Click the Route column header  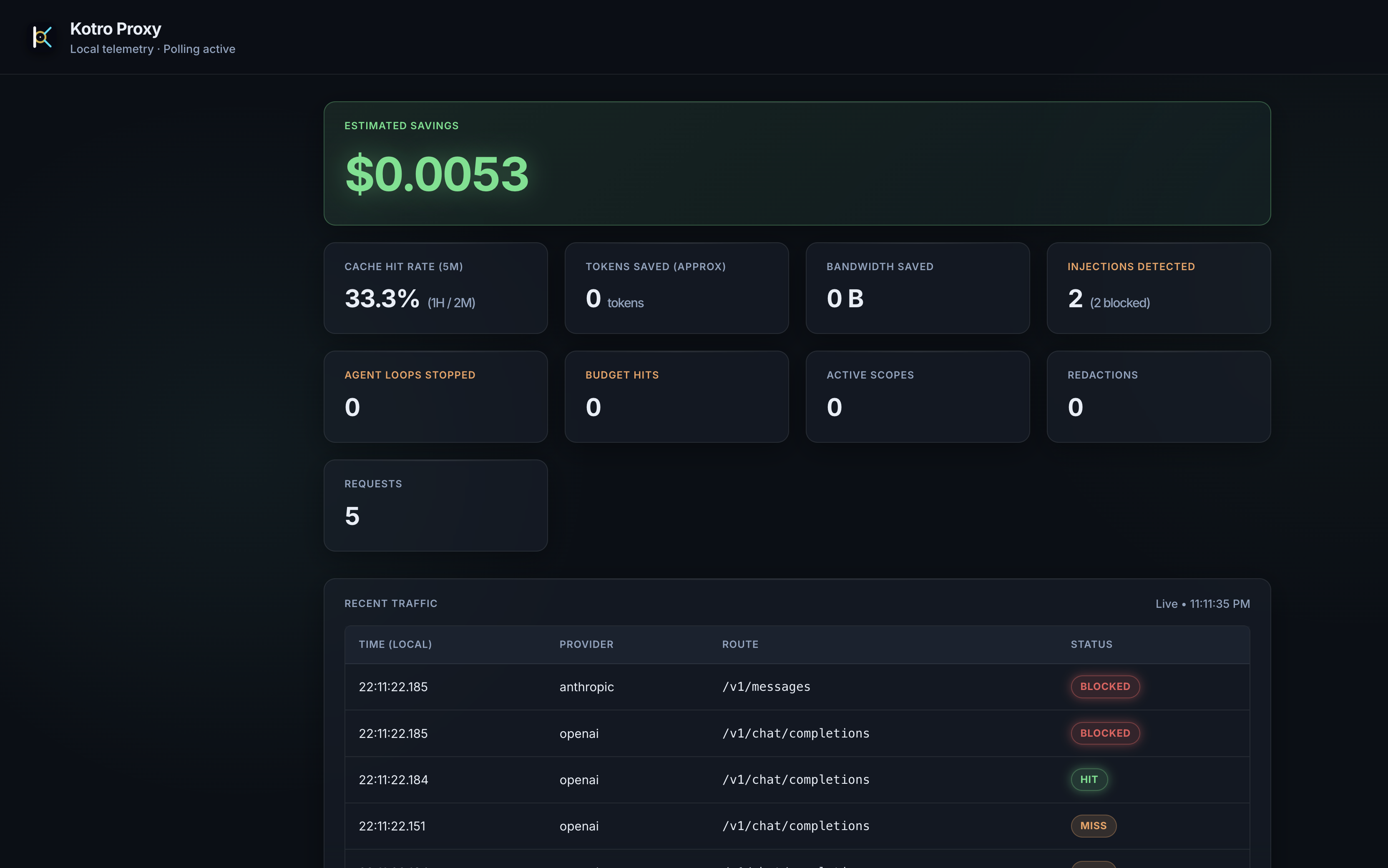[x=740, y=645]
